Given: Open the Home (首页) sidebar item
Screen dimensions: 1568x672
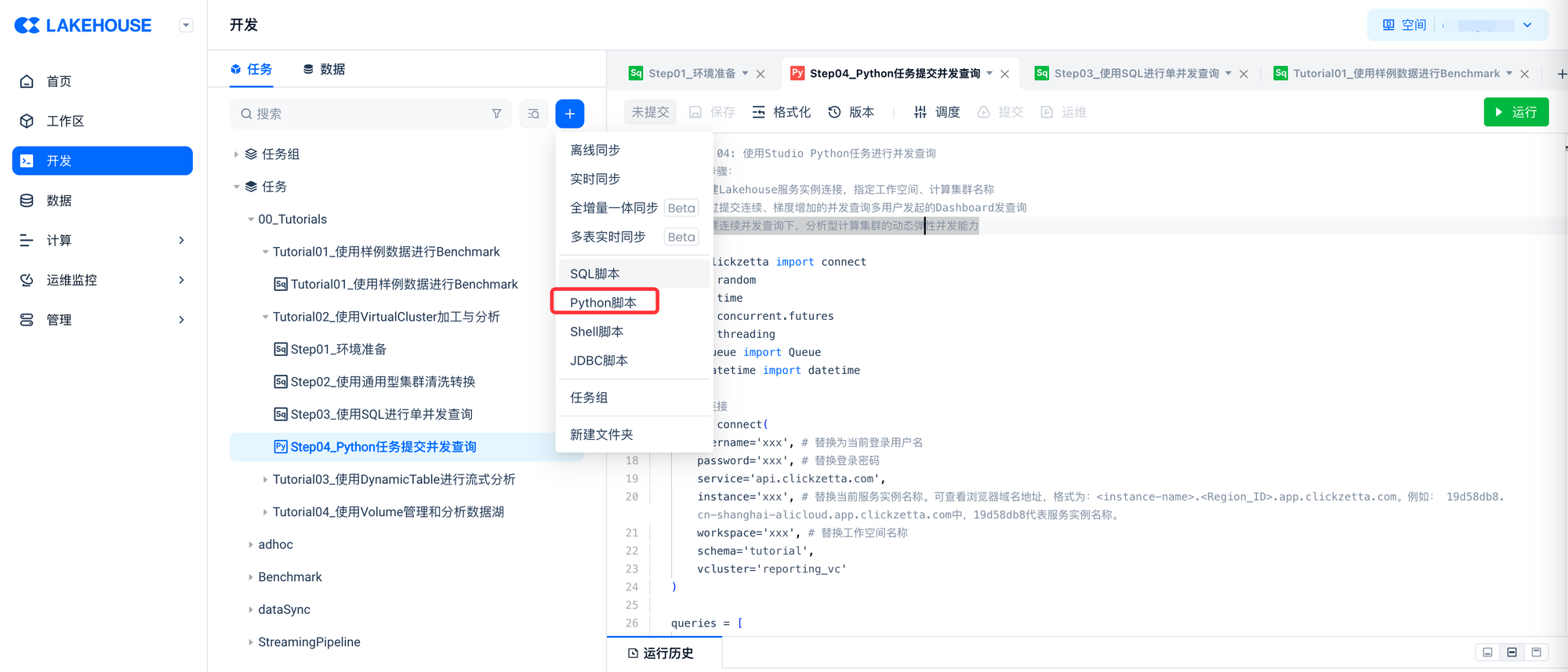Looking at the screenshot, I should 59,82.
